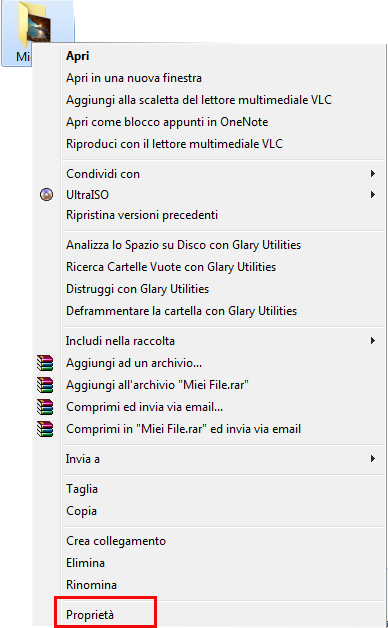Choose Apri come blocco appunti in OneNote
This screenshot has height=628, width=388.
click(x=167, y=122)
